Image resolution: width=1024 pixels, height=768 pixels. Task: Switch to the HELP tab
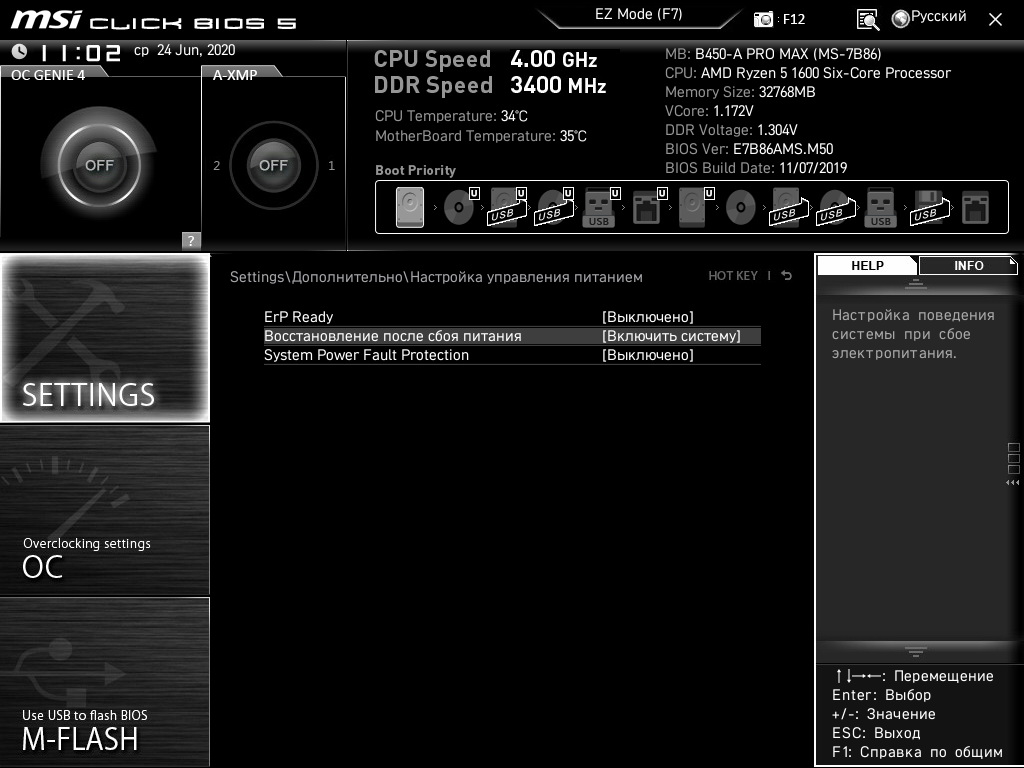tap(867, 265)
